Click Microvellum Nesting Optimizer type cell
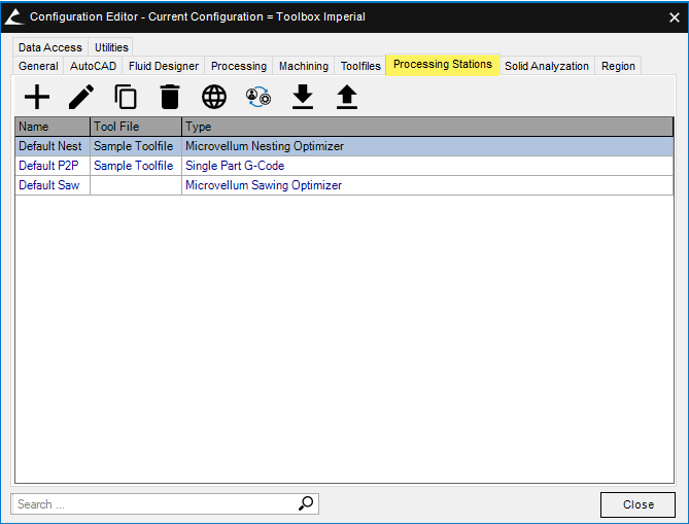This screenshot has width=689, height=524. [x=427, y=146]
